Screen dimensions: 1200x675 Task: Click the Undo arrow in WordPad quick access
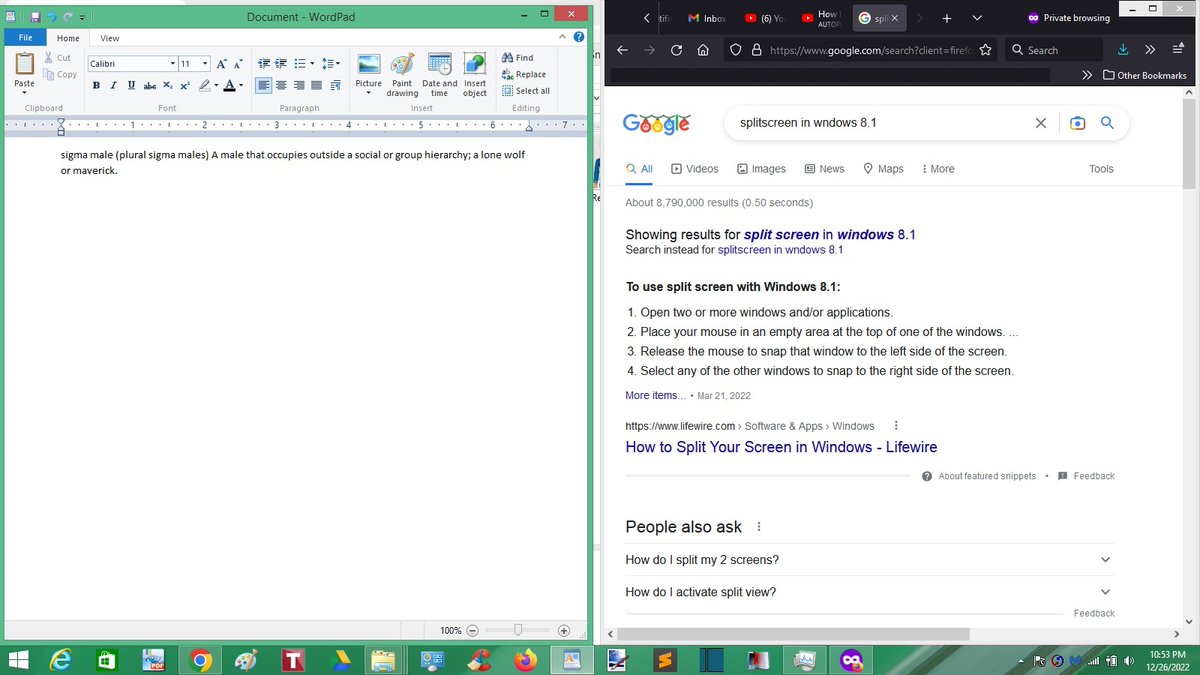(52, 17)
